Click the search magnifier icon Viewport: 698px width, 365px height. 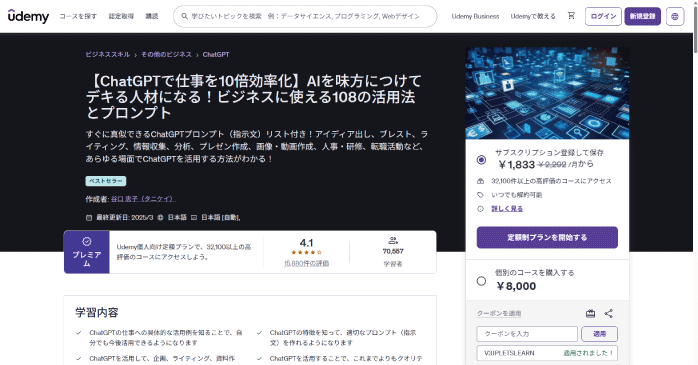(x=184, y=16)
